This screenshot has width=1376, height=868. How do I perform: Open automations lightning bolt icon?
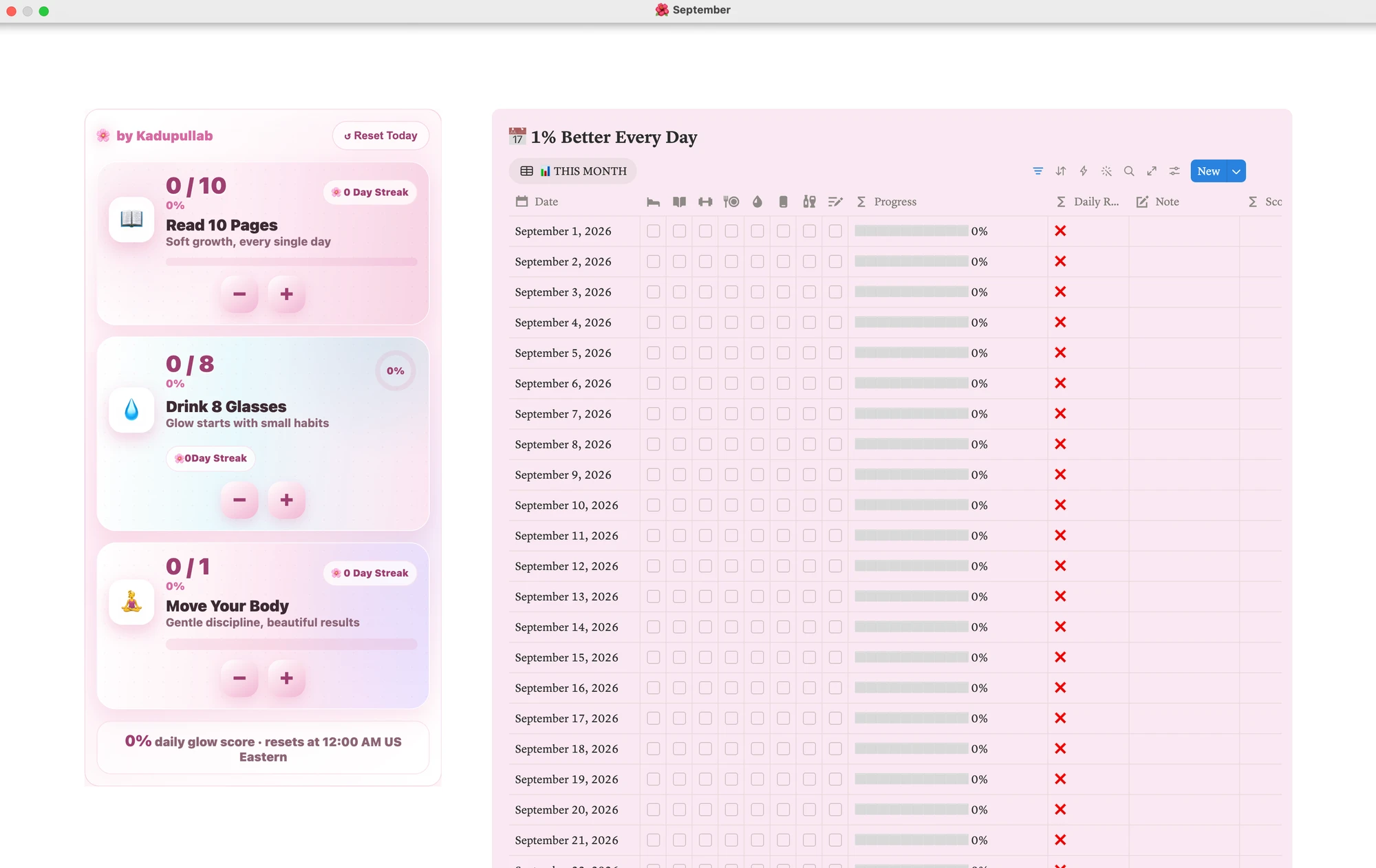1083,171
